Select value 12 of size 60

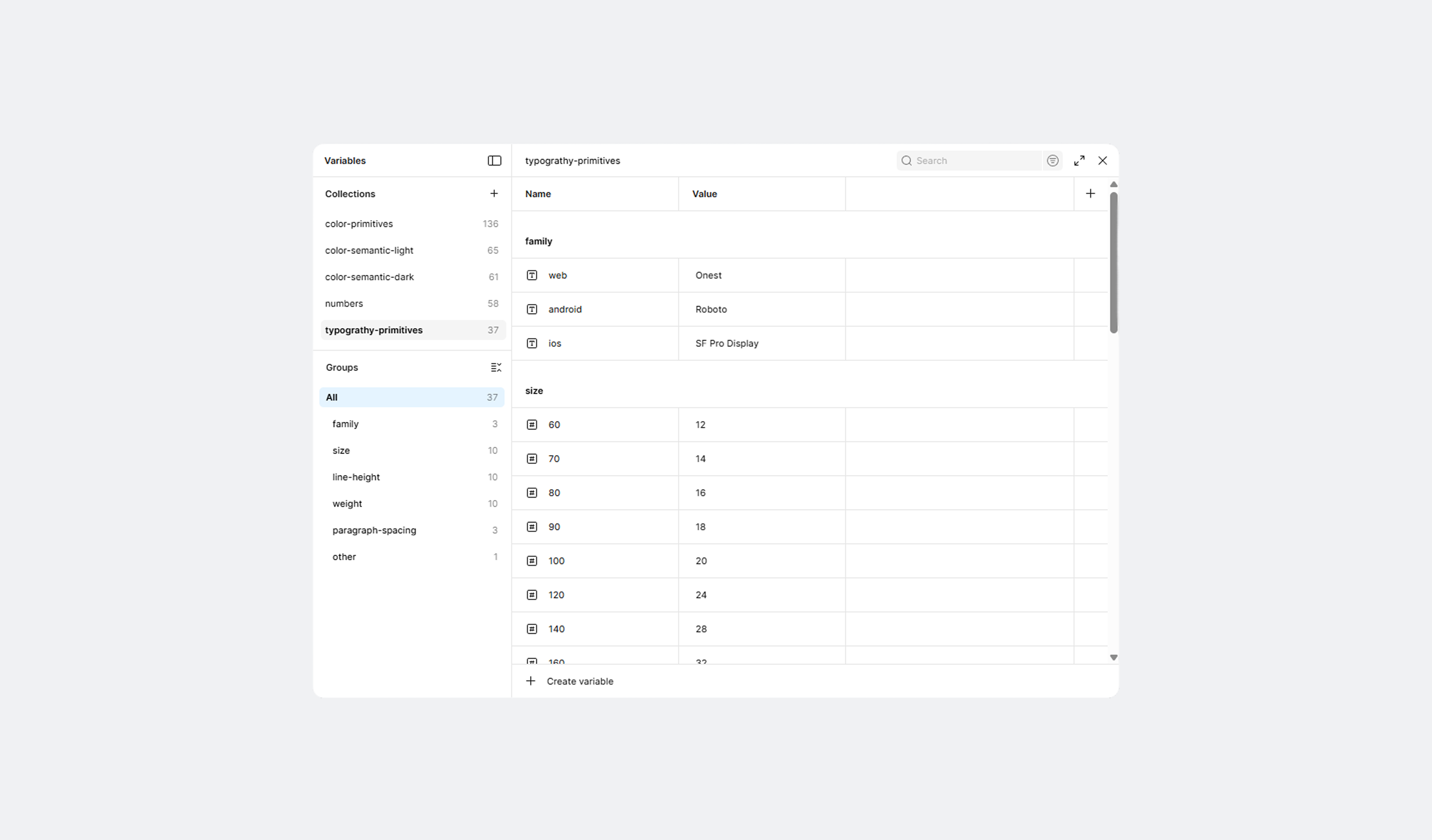click(x=762, y=425)
